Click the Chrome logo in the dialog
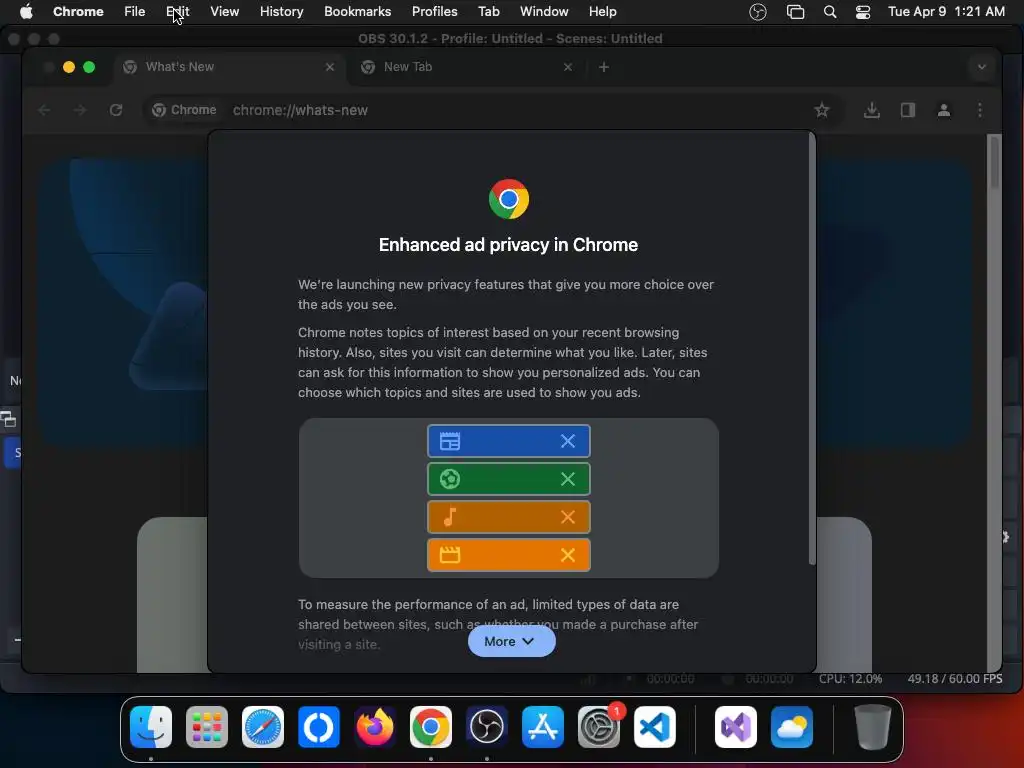 coord(509,199)
